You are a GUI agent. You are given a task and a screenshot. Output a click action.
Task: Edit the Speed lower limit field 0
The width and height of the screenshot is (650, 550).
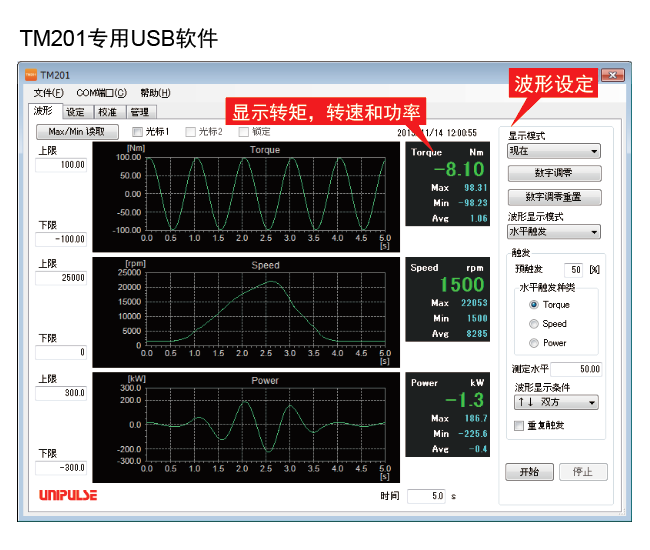pyautogui.click(x=61, y=352)
